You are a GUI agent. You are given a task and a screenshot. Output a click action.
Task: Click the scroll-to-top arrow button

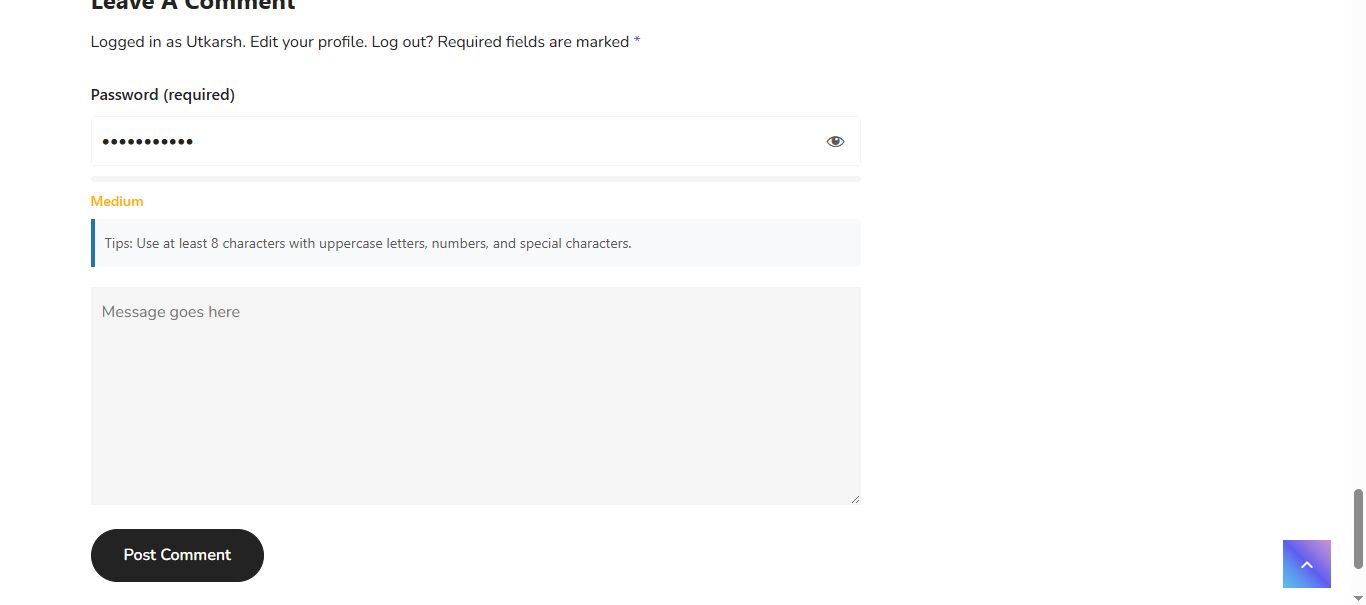click(1306, 564)
